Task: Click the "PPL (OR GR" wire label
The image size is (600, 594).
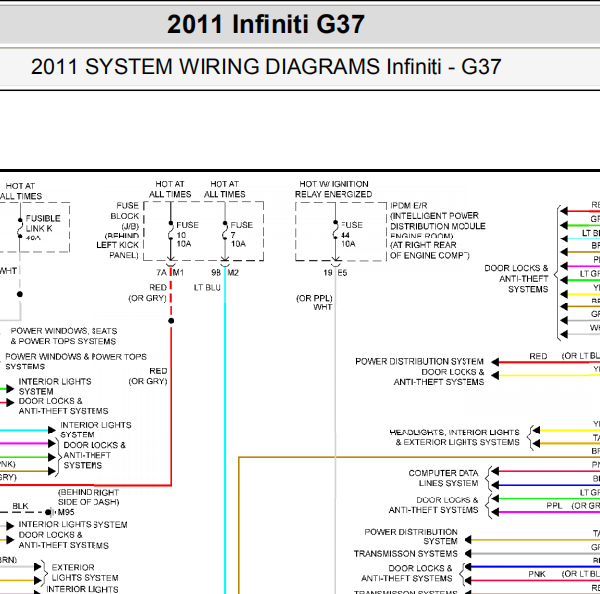Action: 573,506
